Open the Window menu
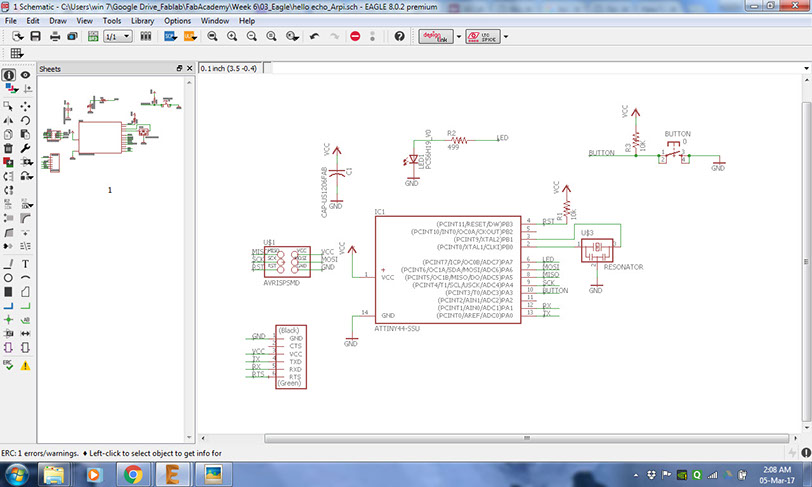 tap(215, 21)
